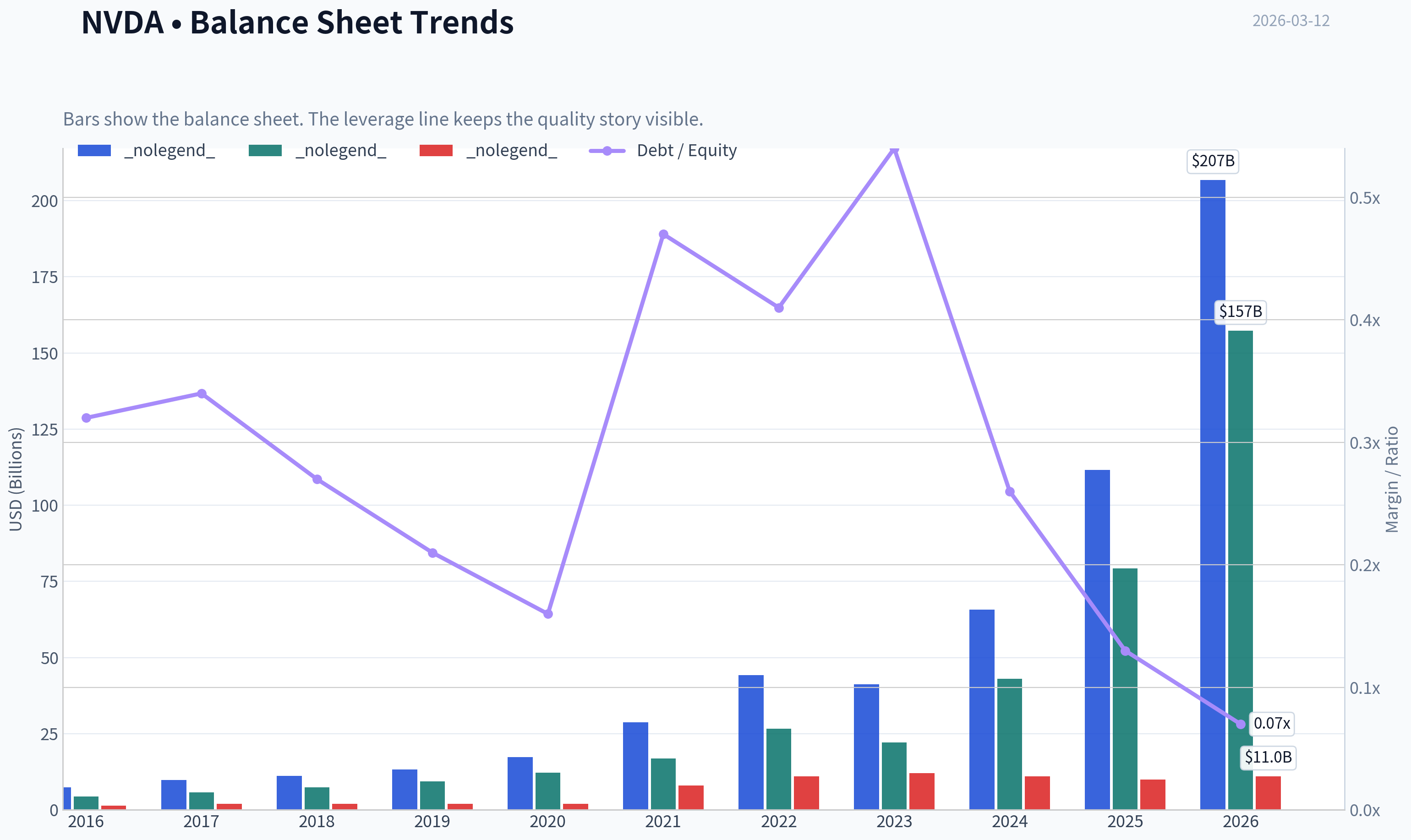Viewport: 1411px width, 840px height.
Task: Click the 2026 Debt / Equity line marker
Action: pyautogui.click(x=1241, y=725)
